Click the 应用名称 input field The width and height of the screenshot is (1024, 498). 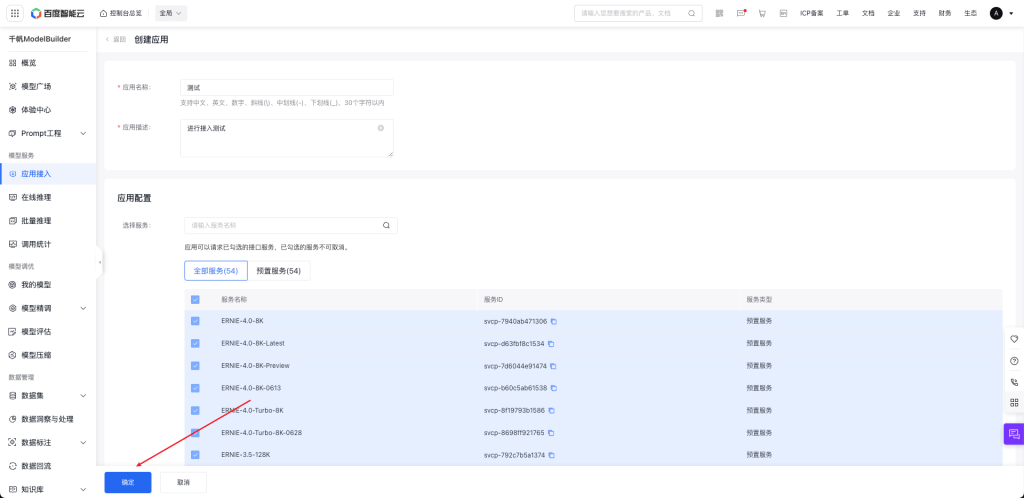[286, 88]
